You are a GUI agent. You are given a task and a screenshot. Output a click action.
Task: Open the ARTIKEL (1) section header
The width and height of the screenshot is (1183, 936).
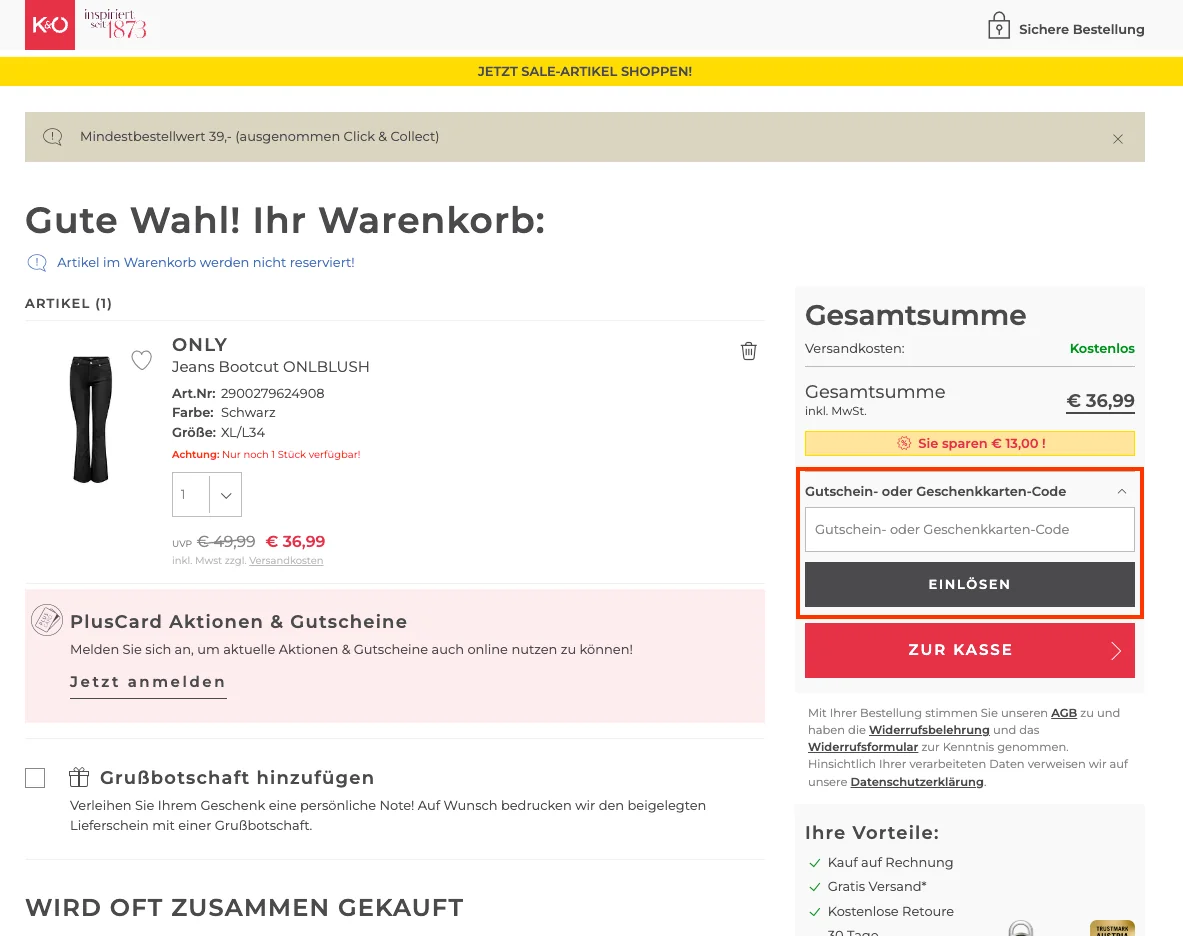click(68, 303)
